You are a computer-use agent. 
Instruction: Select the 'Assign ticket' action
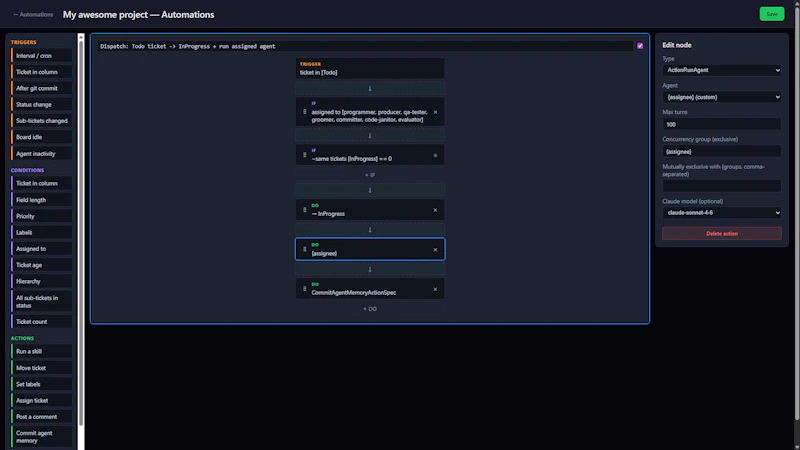coord(41,401)
